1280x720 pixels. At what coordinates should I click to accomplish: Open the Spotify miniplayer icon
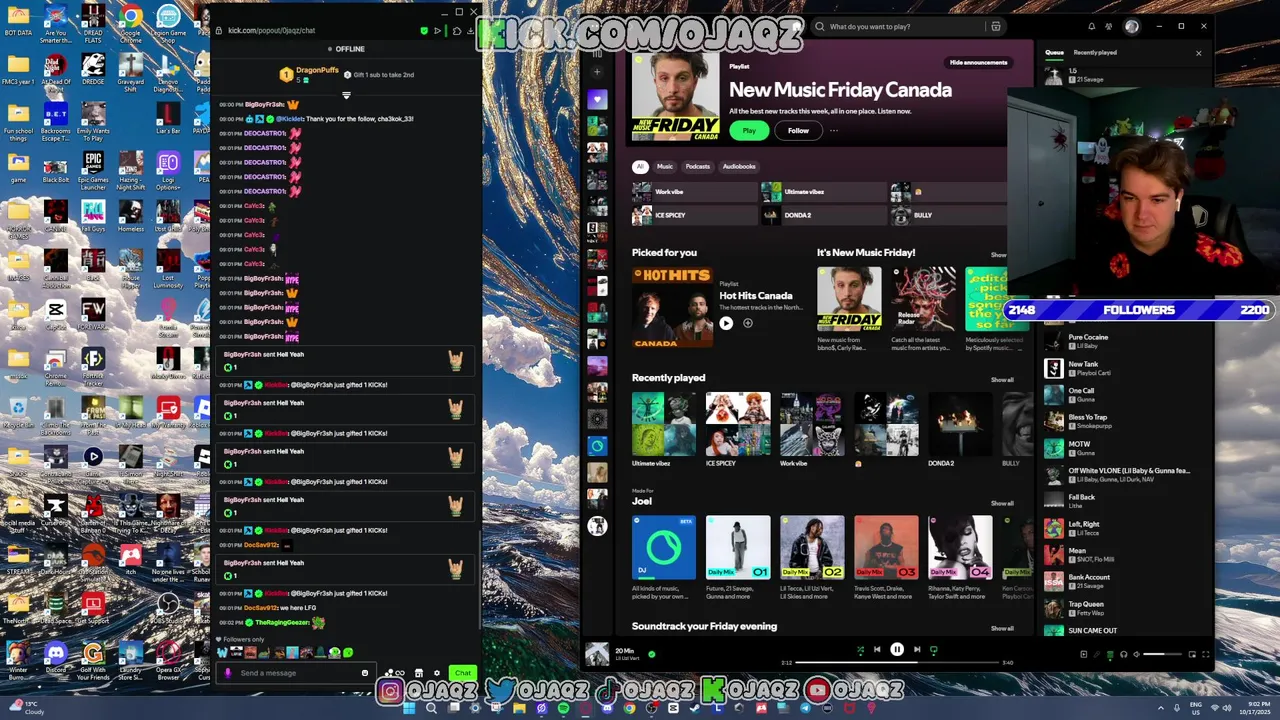(x=1192, y=655)
